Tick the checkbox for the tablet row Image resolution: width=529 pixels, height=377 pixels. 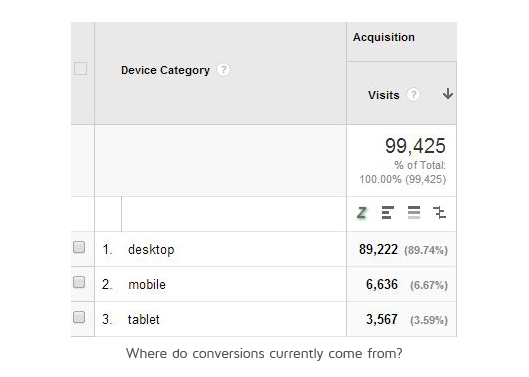[x=79, y=317]
